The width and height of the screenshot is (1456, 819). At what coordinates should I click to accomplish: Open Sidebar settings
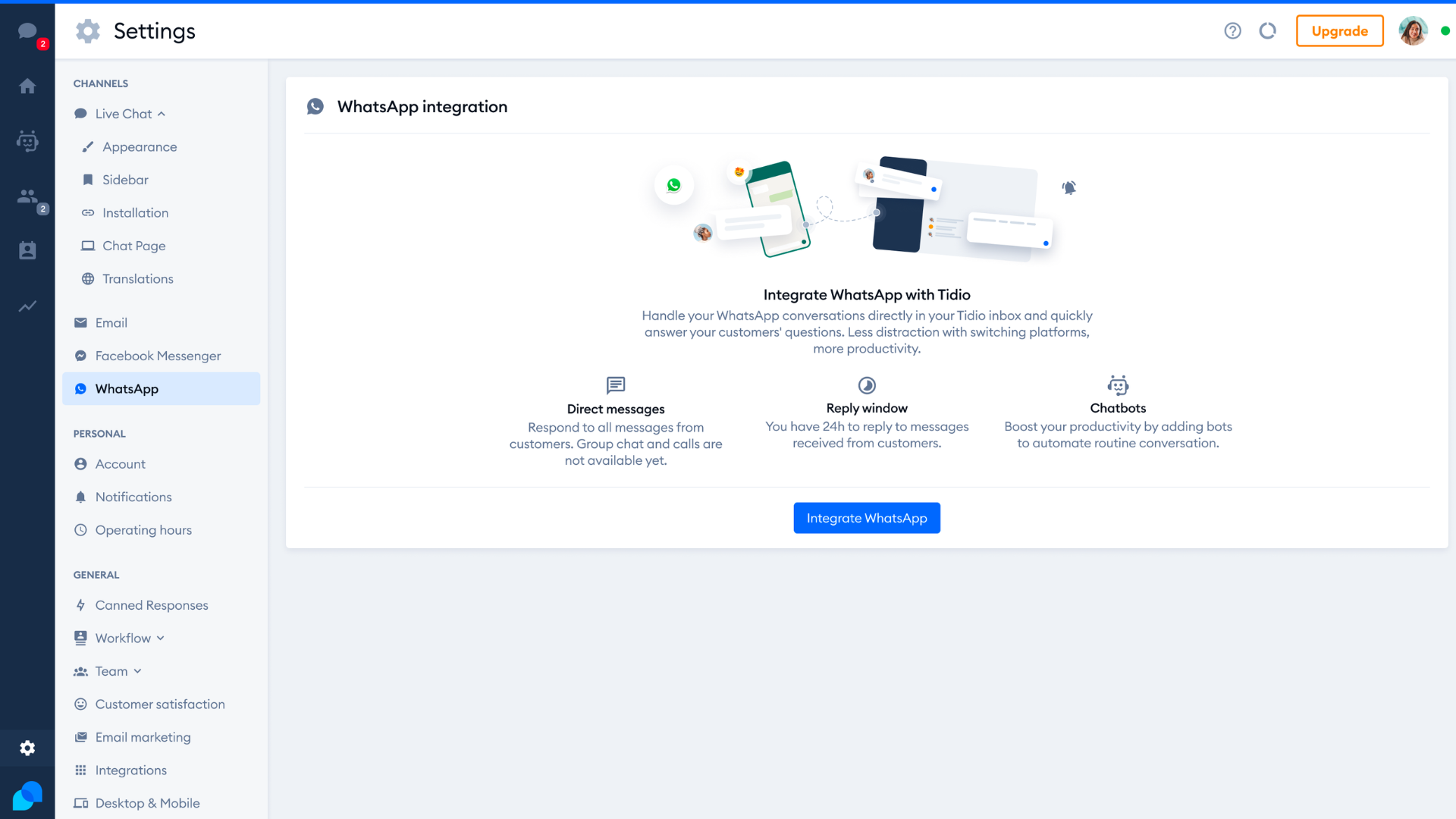(125, 180)
